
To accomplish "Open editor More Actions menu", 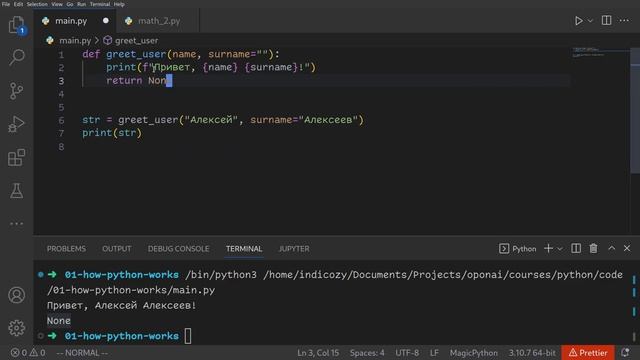I will click(624, 20).
